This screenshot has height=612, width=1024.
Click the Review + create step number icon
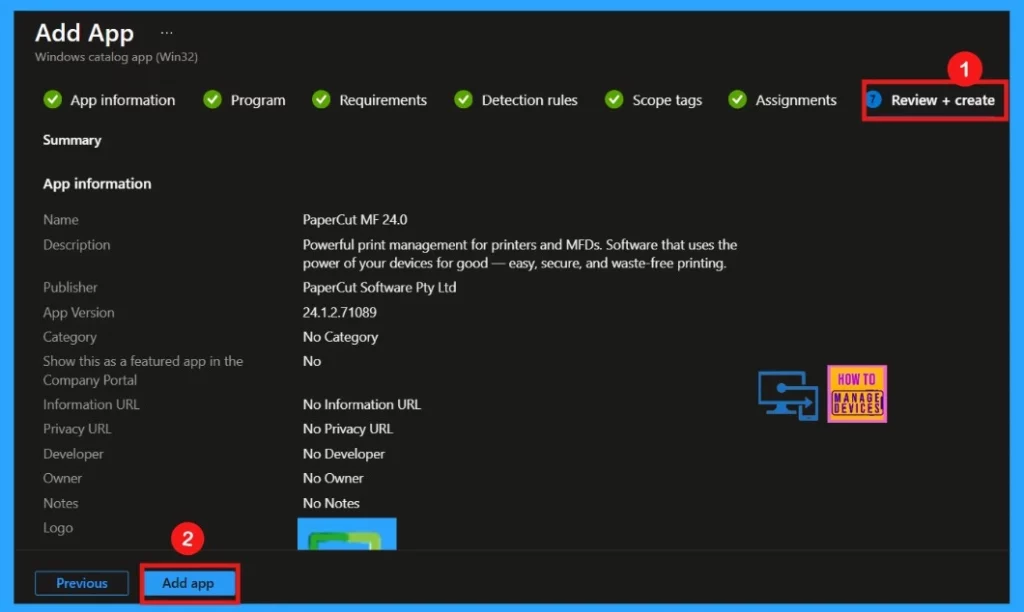click(874, 100)
